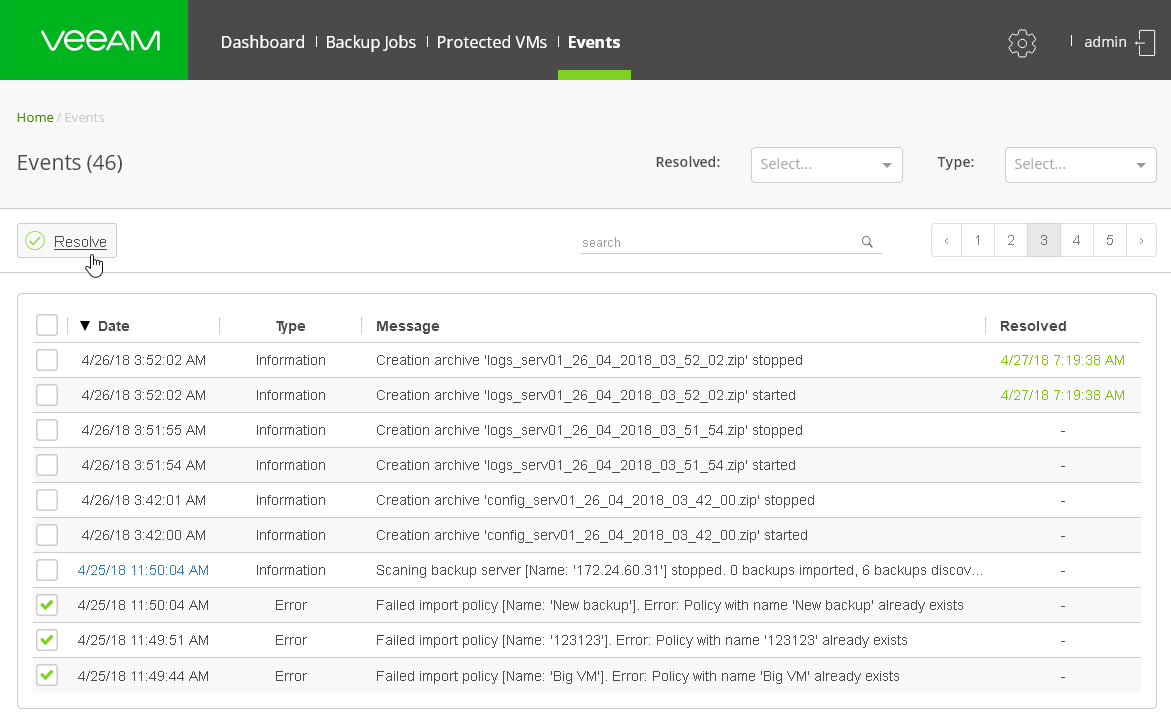Click the Home breadcrumb link
Viewport: 1171px width, 724px height.
pyautogui.click(x=35, y=117)
